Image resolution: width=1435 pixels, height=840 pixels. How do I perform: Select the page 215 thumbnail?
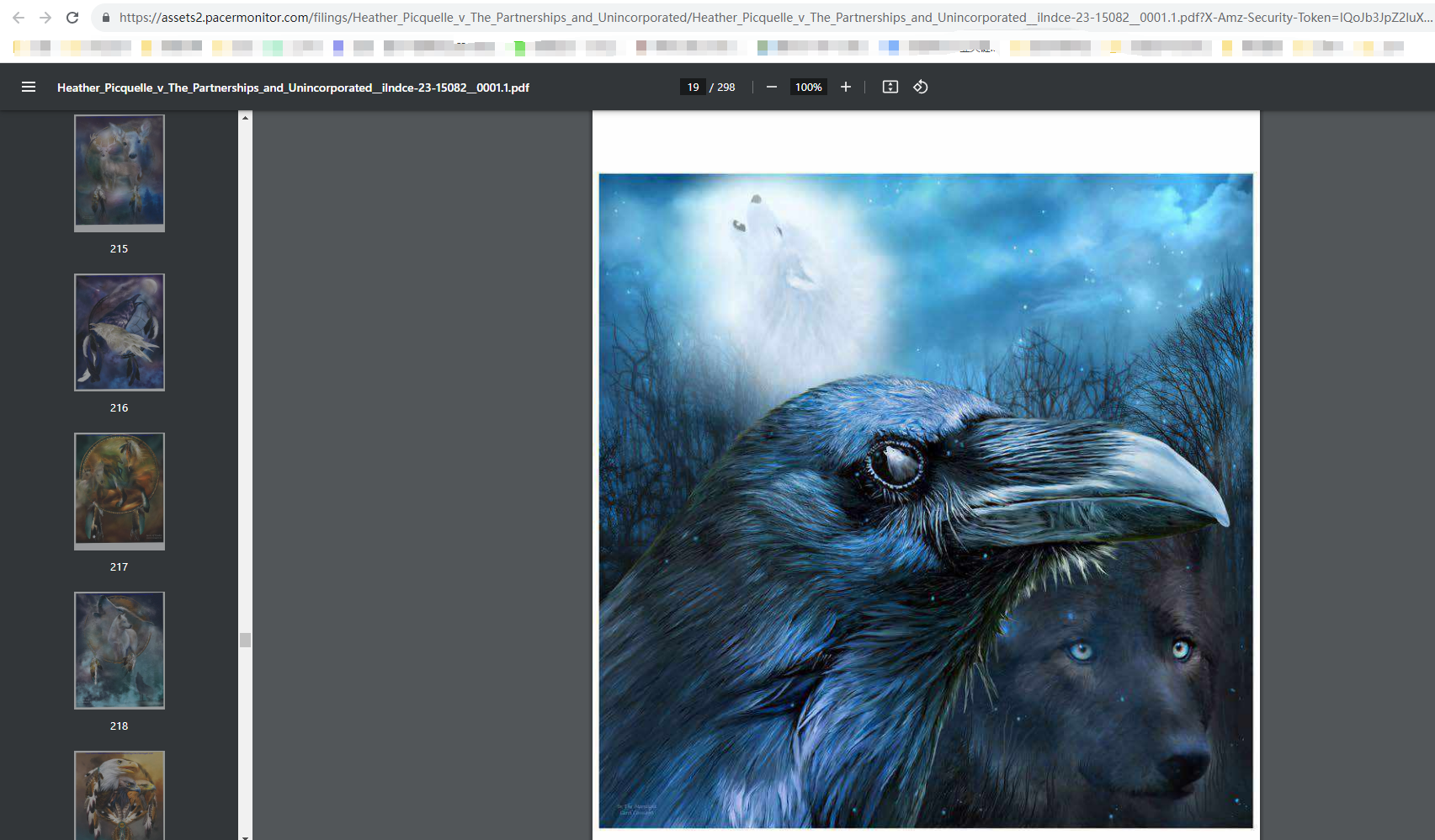point(120,173)
